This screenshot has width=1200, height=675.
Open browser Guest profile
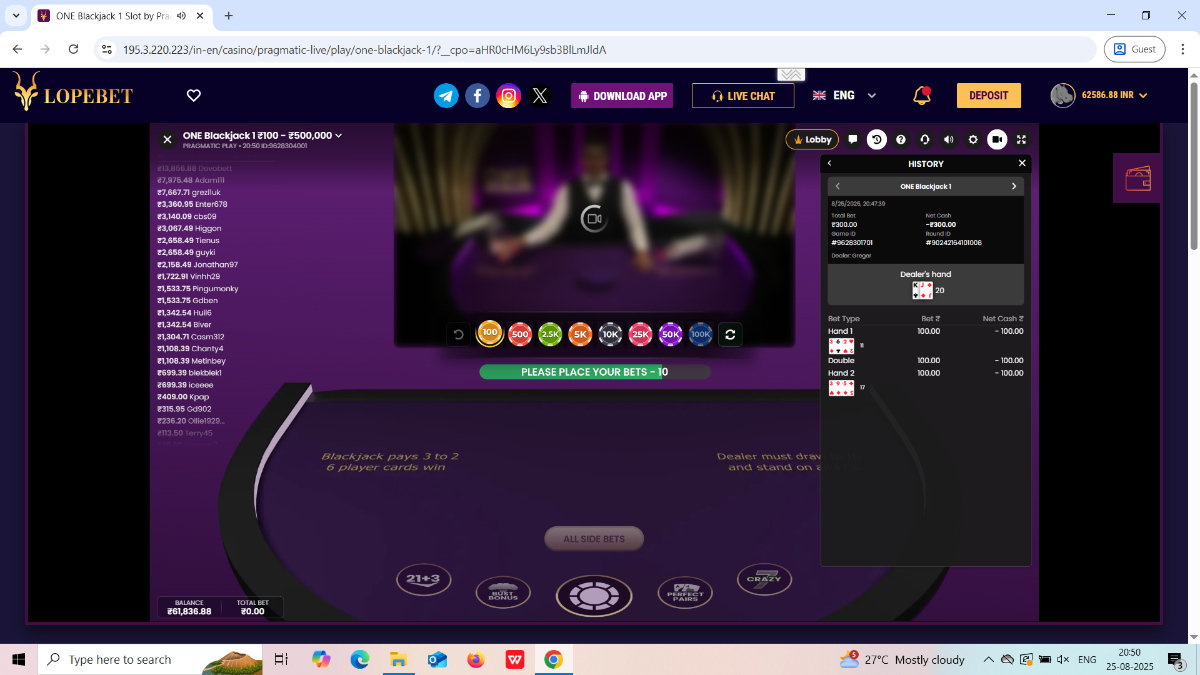1135,49
